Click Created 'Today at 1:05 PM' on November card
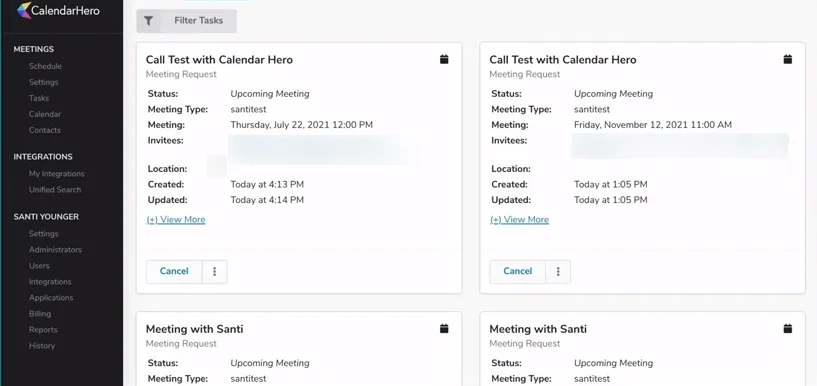 pos(611,184)
